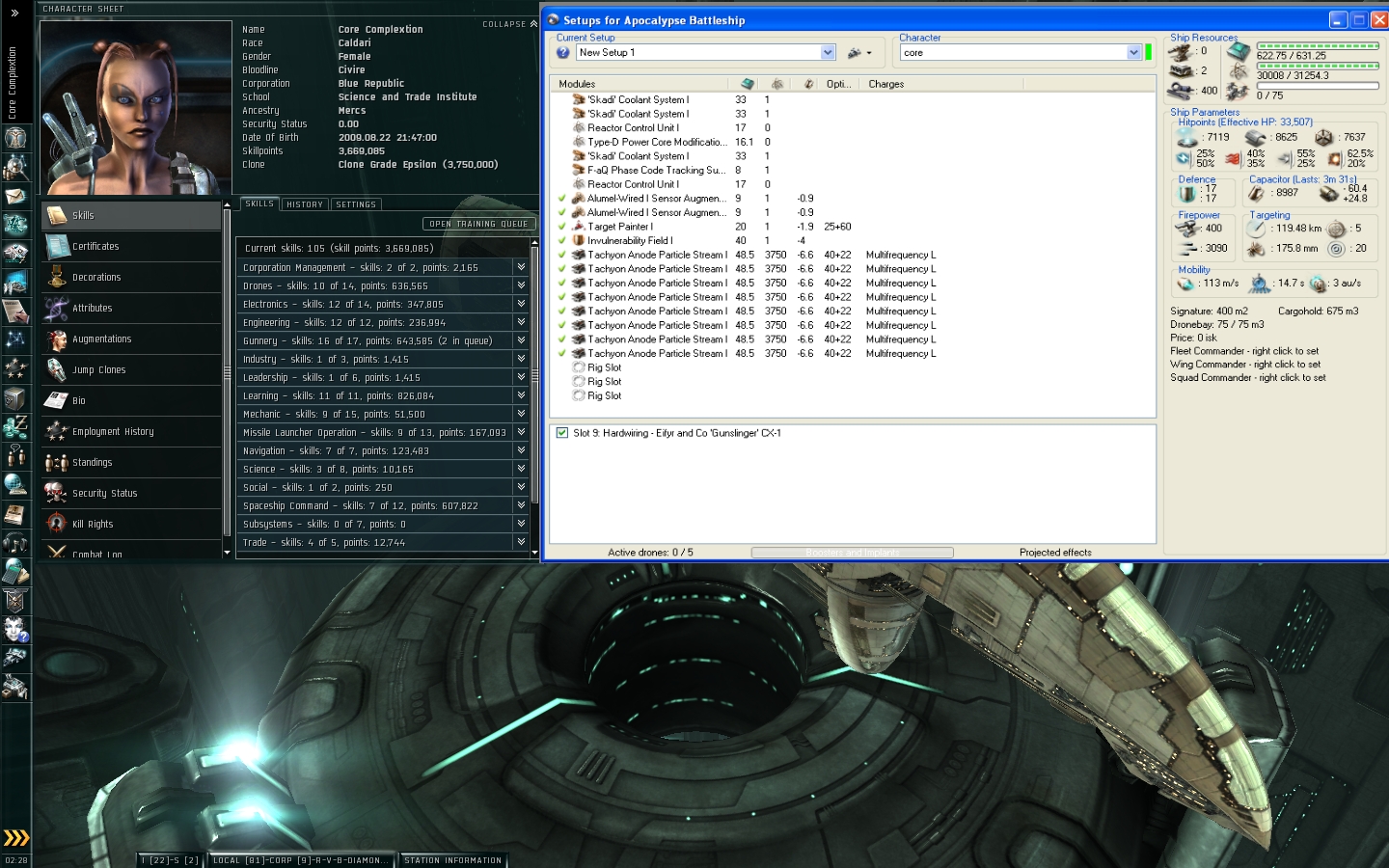
Task: Open the Current Setup dropdown
Action: coord(828,53)
